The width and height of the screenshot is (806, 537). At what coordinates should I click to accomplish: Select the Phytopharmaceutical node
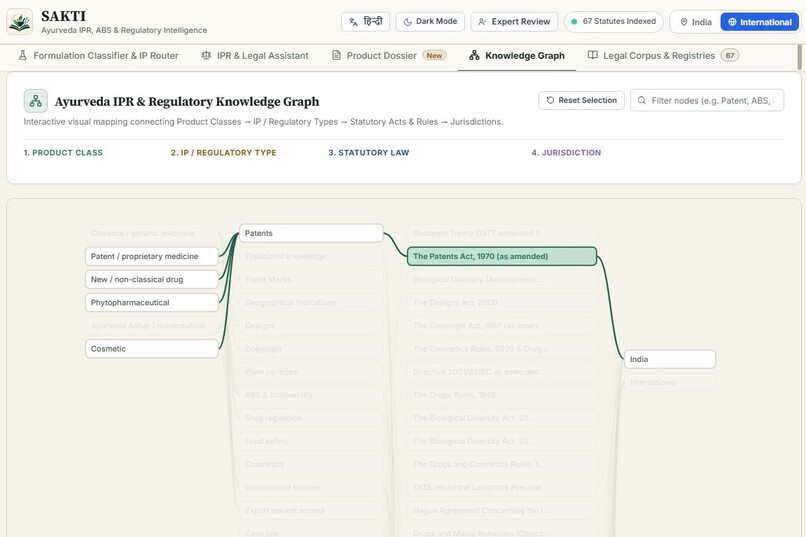[152, 303]
